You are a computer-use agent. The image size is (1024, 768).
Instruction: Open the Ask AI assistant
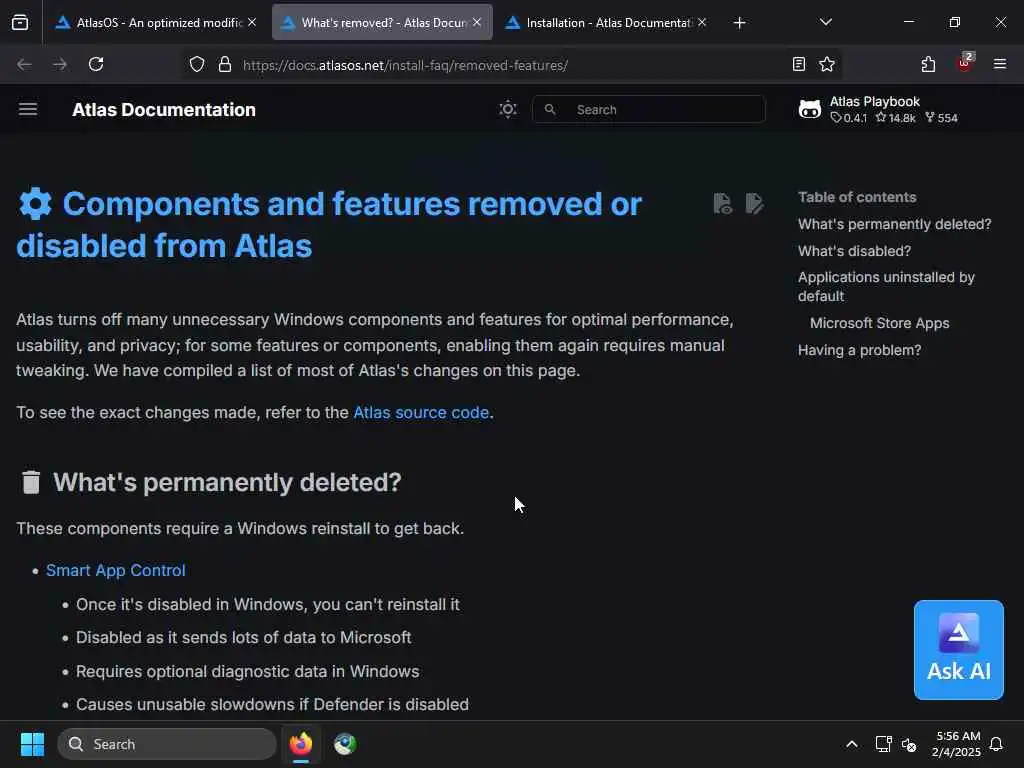tap(958, 650)
